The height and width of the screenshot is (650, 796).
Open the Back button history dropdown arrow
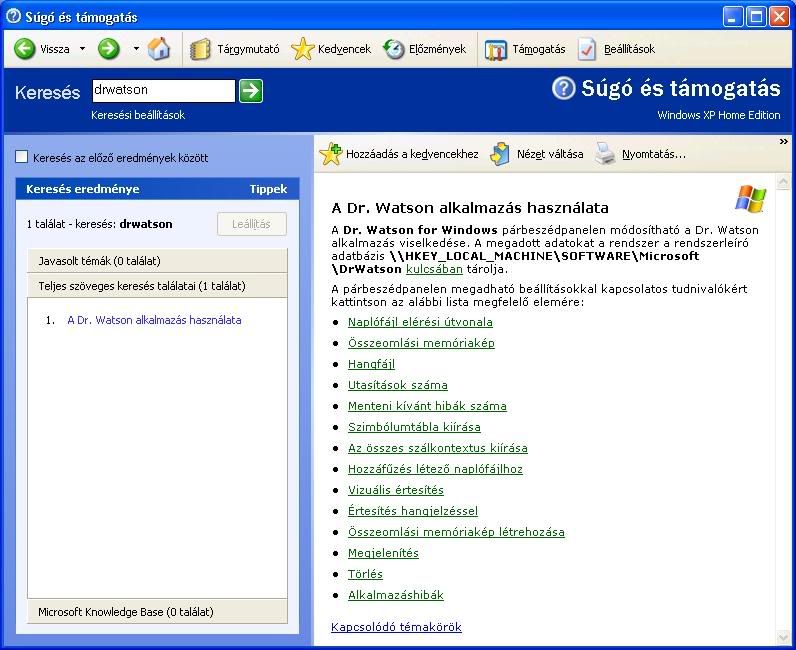point(82,49)
